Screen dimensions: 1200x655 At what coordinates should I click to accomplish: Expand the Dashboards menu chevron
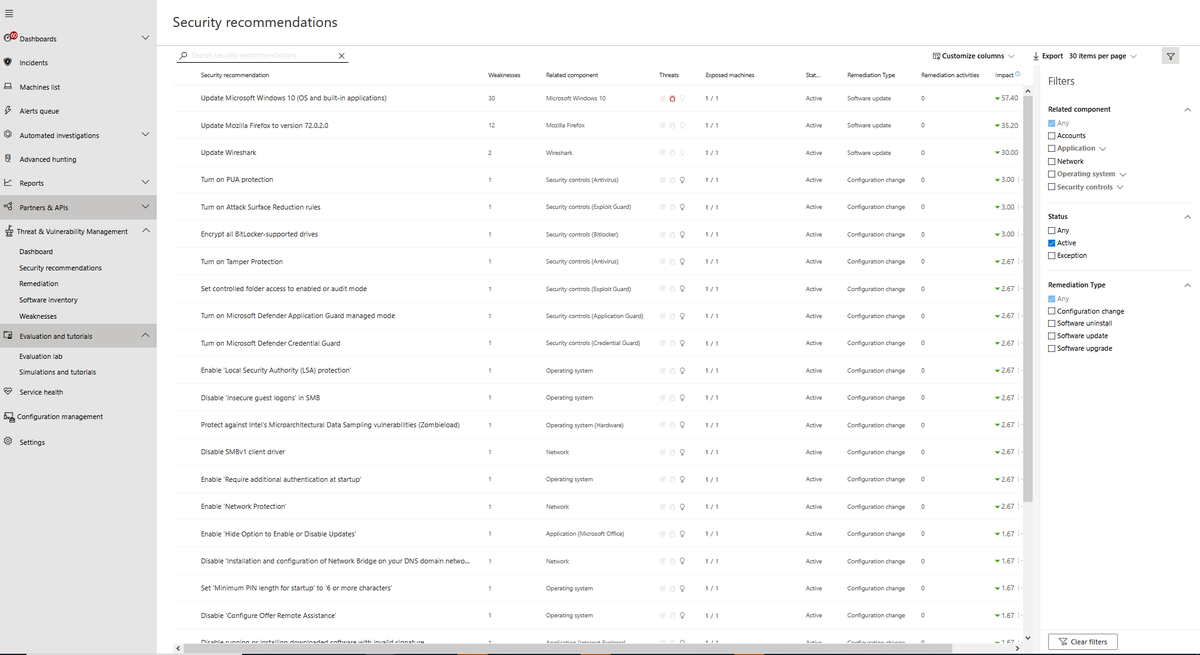pos(145,38)
